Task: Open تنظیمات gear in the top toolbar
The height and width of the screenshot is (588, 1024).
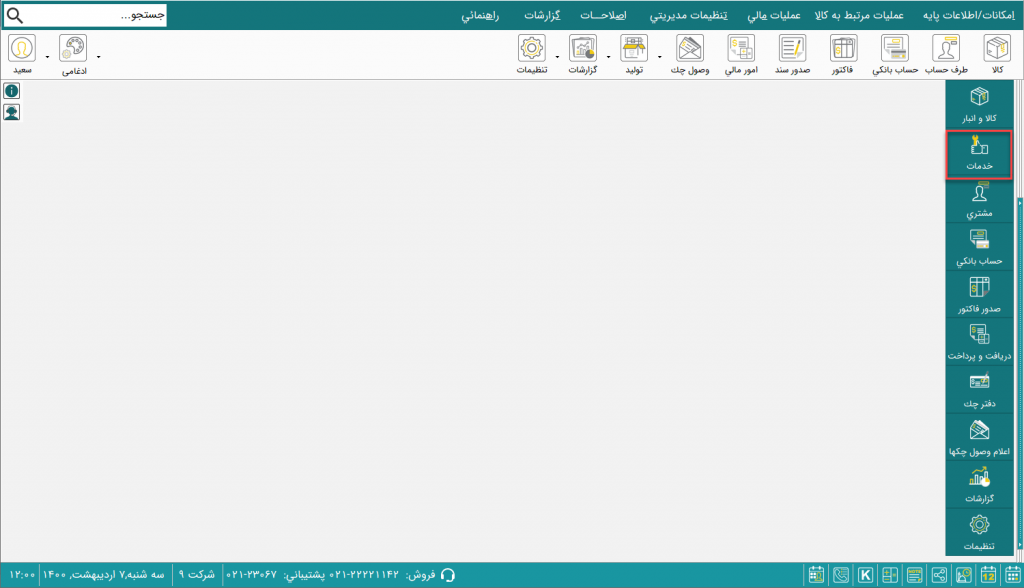Action: [x=532, y=54]
